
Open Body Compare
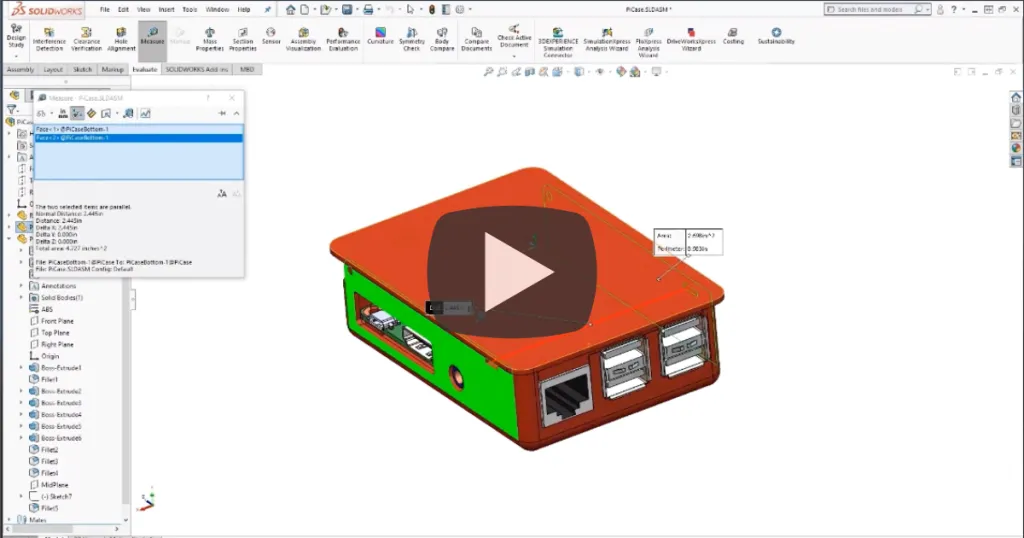click(x=441, y=39)
